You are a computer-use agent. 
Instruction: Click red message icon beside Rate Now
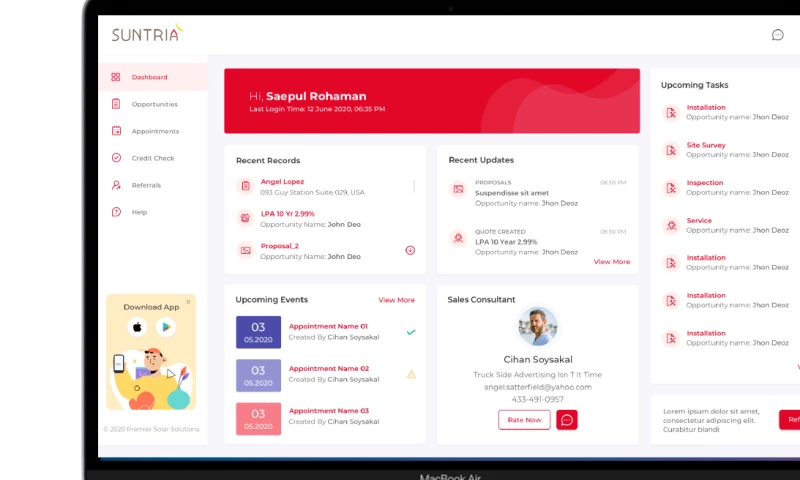[x=567, y=420]
